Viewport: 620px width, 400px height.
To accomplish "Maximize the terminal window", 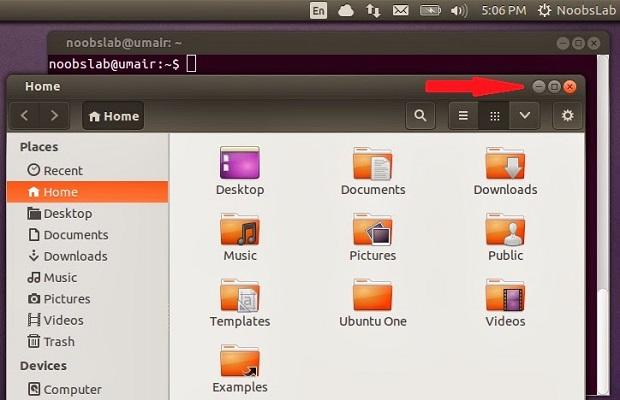I will point(578,43).
